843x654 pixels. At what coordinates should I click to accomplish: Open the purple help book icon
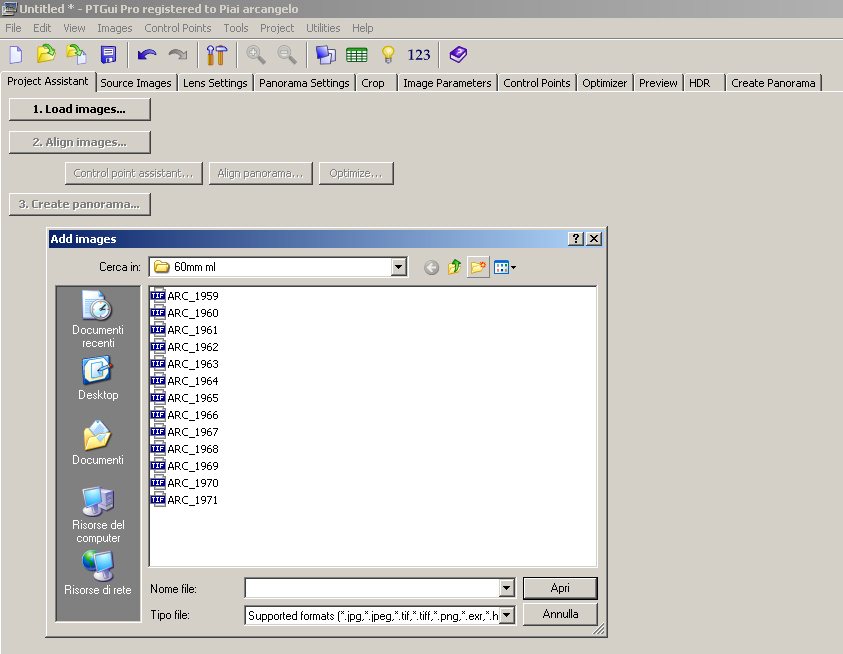point(458,54)
